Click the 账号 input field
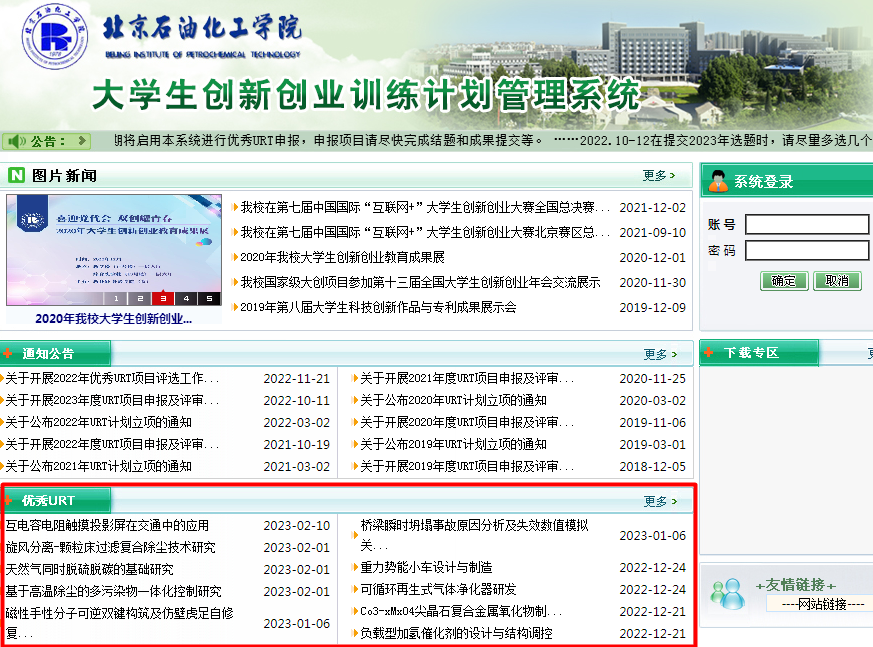873x647 pixels. (806, 224)
